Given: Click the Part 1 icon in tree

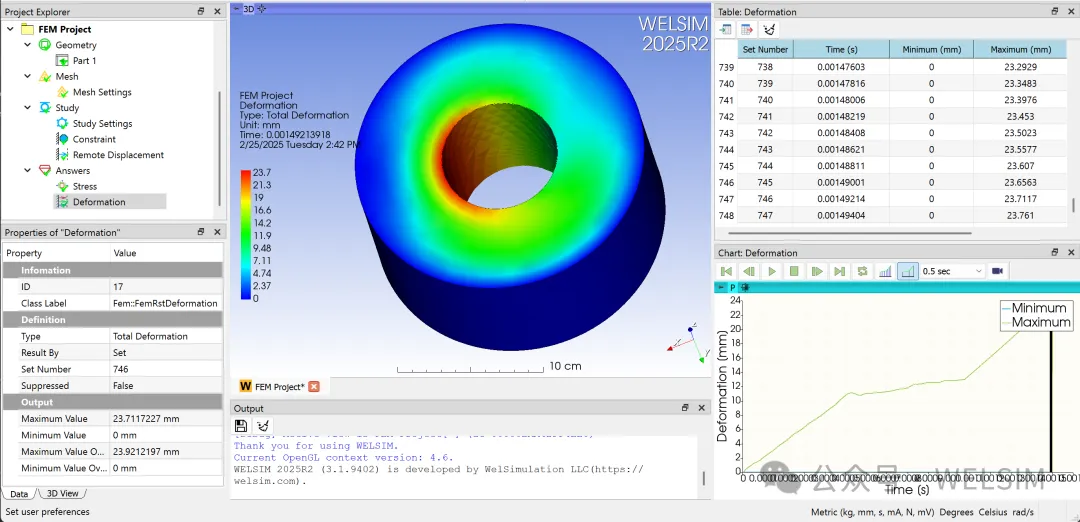Looking at the screenshot, I should coord(62,61).
